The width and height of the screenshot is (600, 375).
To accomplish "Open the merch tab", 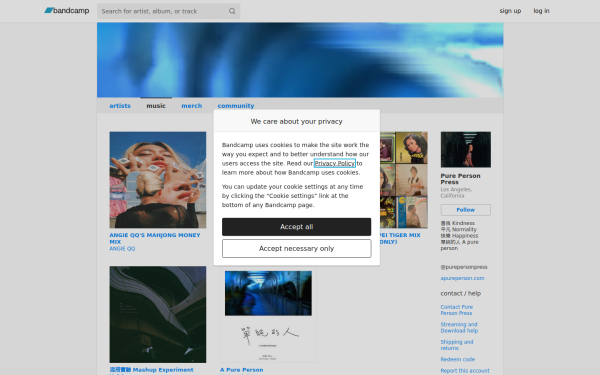I will coord(191,106).
